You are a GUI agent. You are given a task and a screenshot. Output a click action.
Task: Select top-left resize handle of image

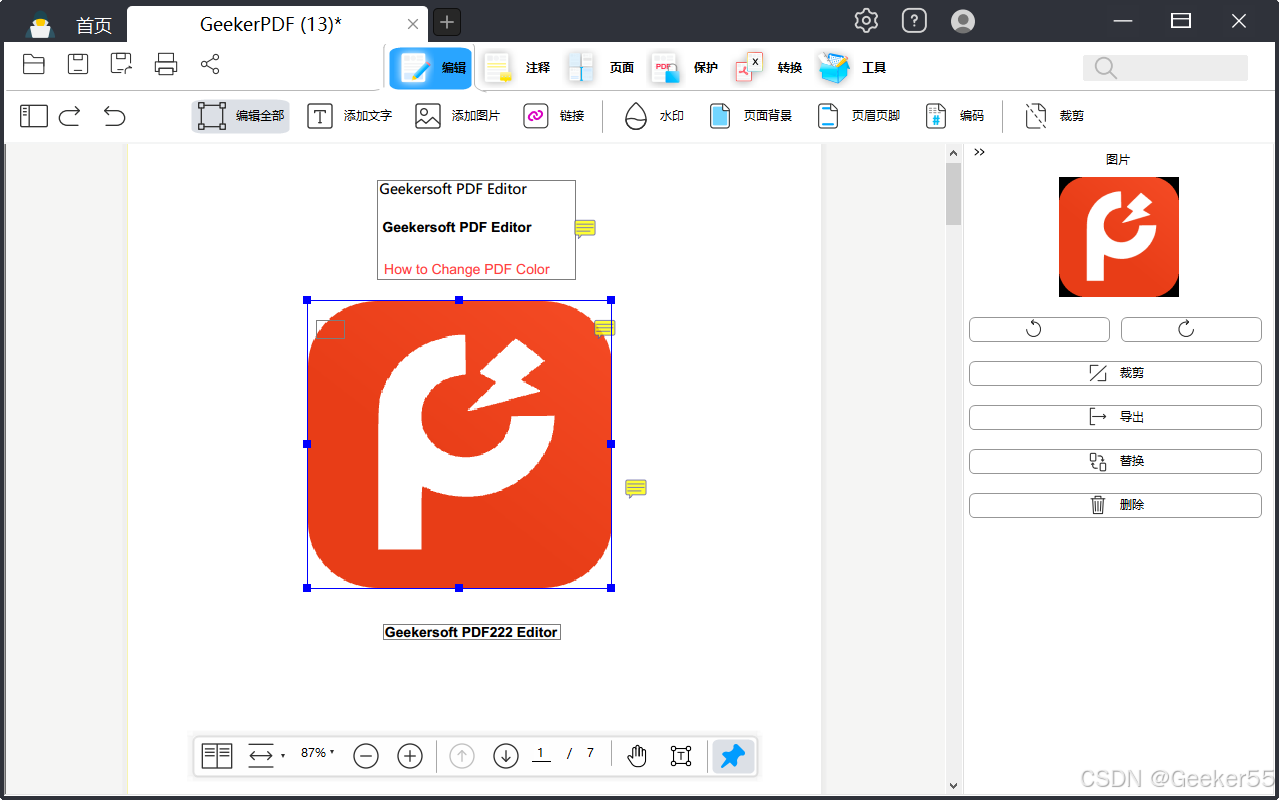tap(307, 300)
